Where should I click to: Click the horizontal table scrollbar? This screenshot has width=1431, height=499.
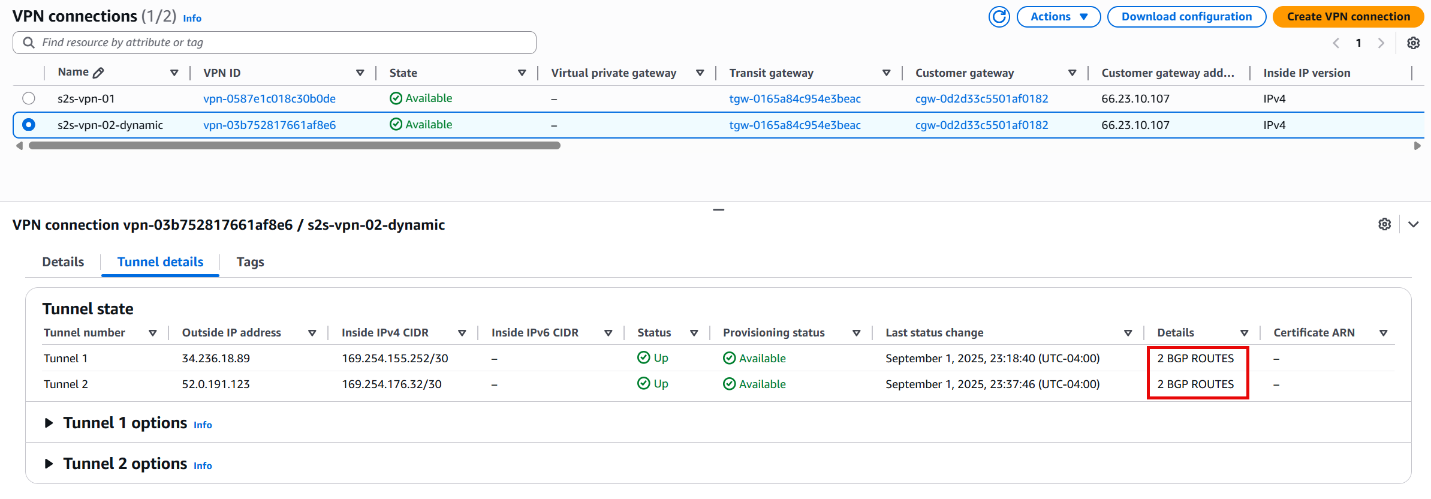click(x=295, y=145)
